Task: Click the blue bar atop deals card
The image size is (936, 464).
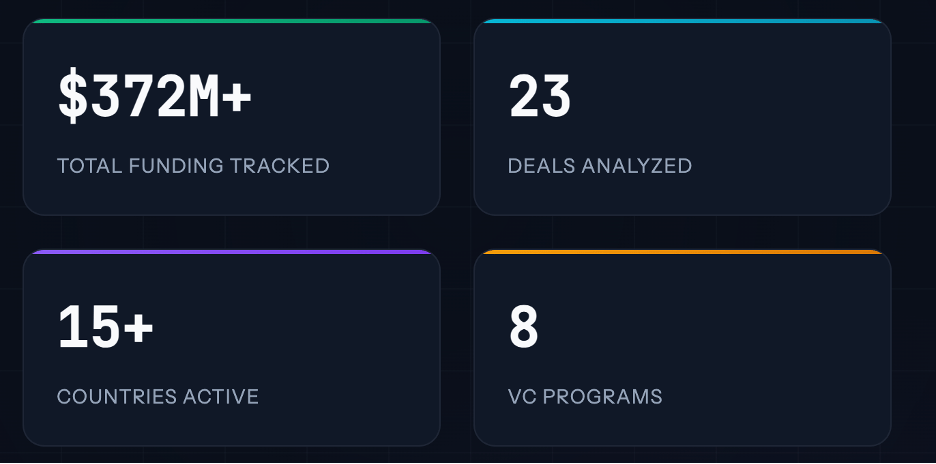Action: (682, 21)
